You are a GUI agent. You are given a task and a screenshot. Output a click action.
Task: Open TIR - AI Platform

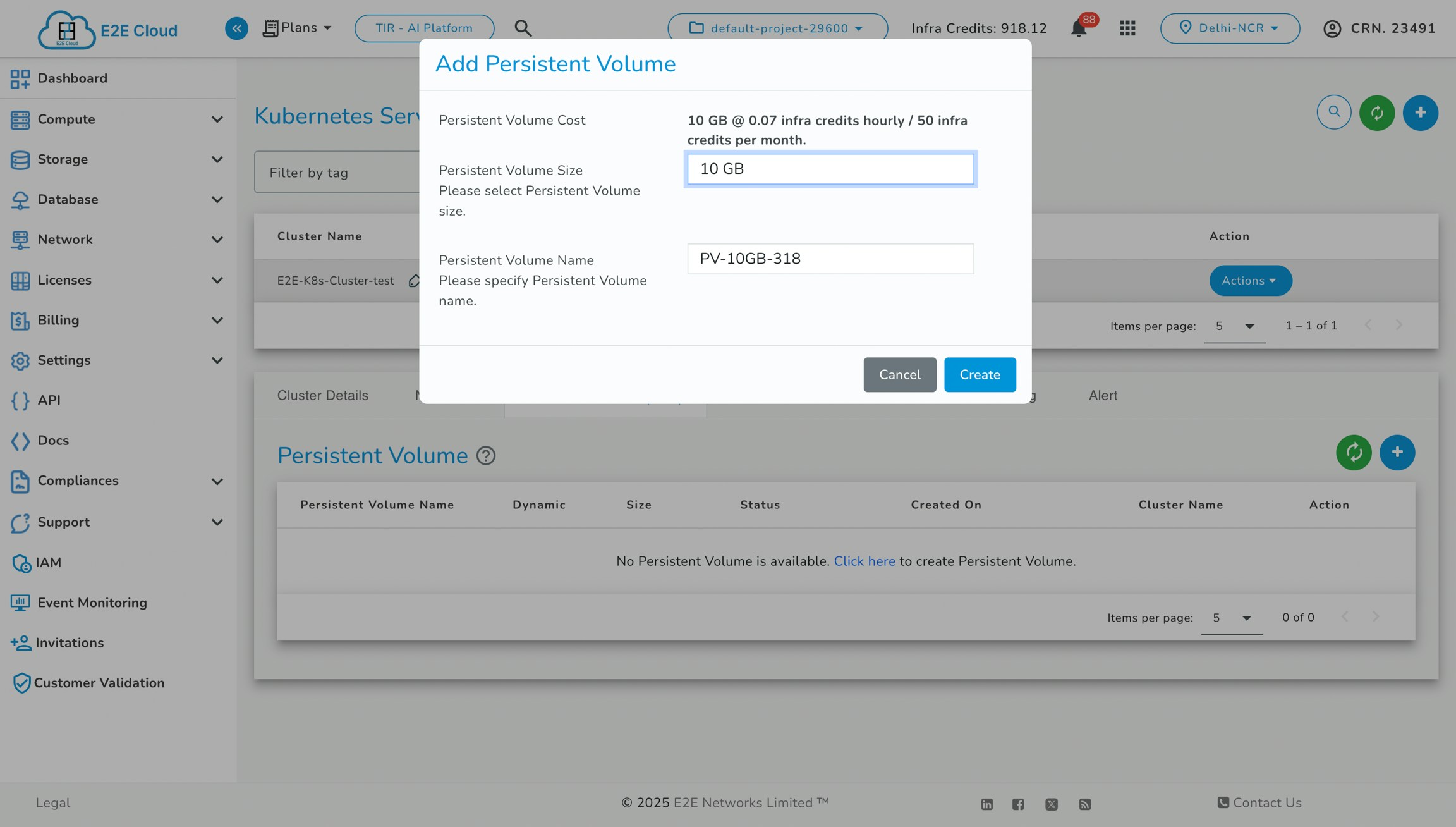pyautogui.click(x=424, y=28)
